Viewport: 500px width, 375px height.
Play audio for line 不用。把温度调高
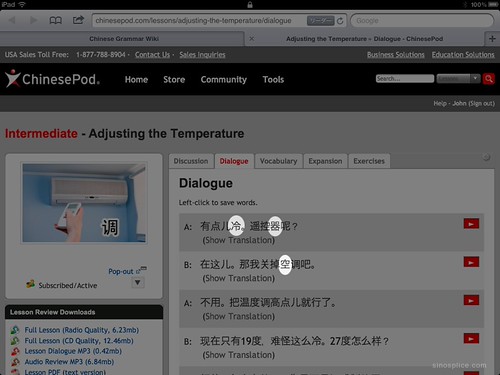pyautogui.click(x=471, y=300)
